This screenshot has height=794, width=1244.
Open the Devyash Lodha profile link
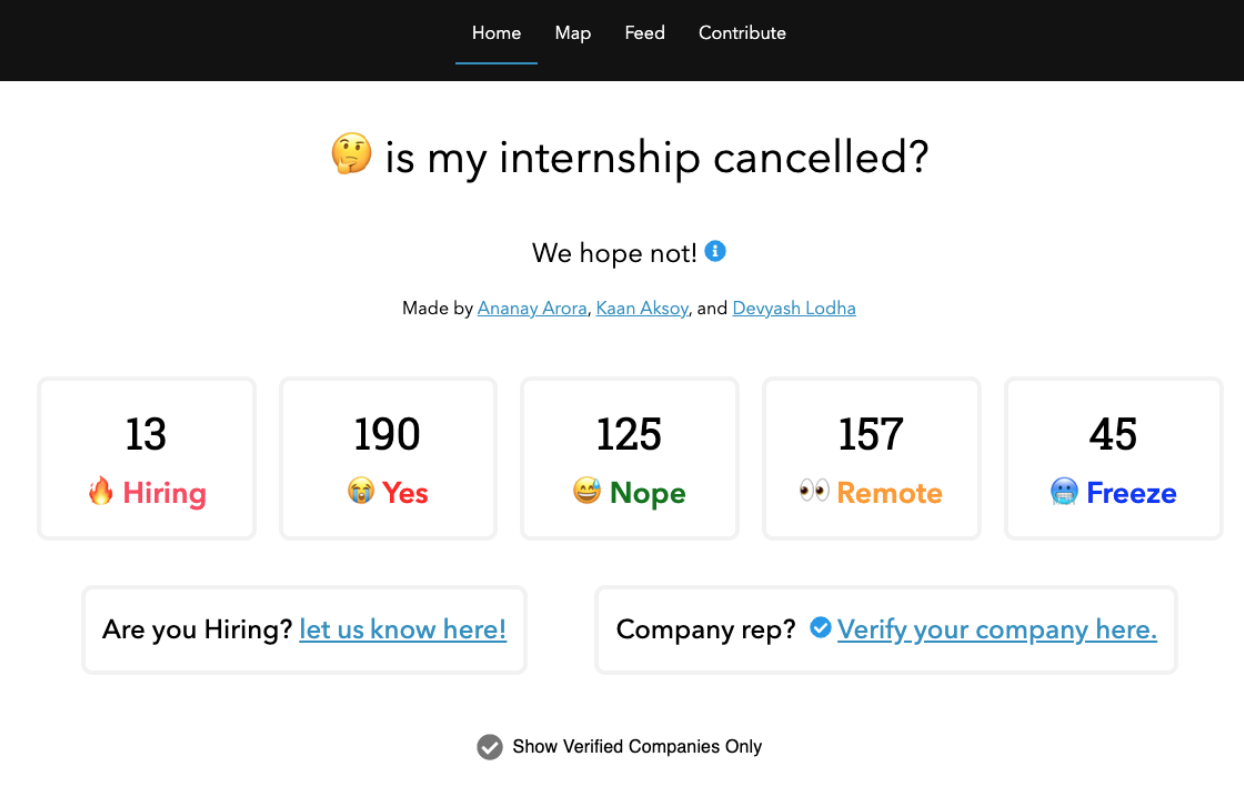pyautogui.click(x=794, y=308)
